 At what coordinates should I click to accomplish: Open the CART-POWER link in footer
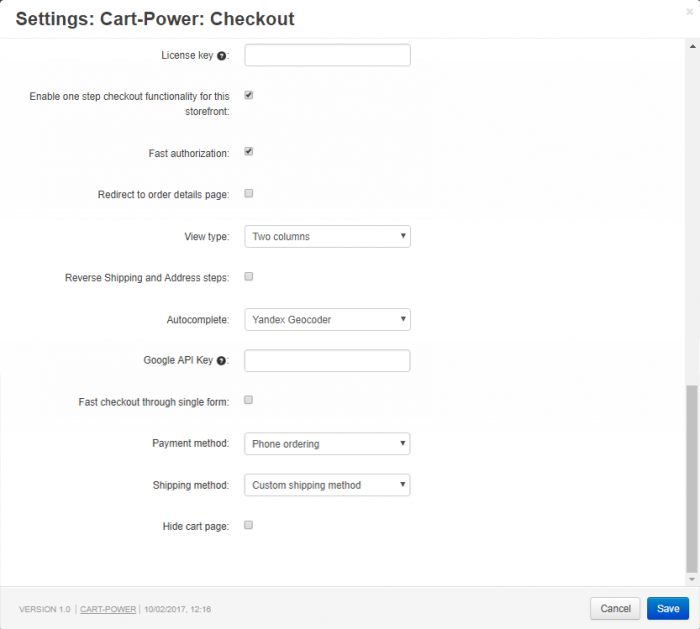click(x=108, y=609)
